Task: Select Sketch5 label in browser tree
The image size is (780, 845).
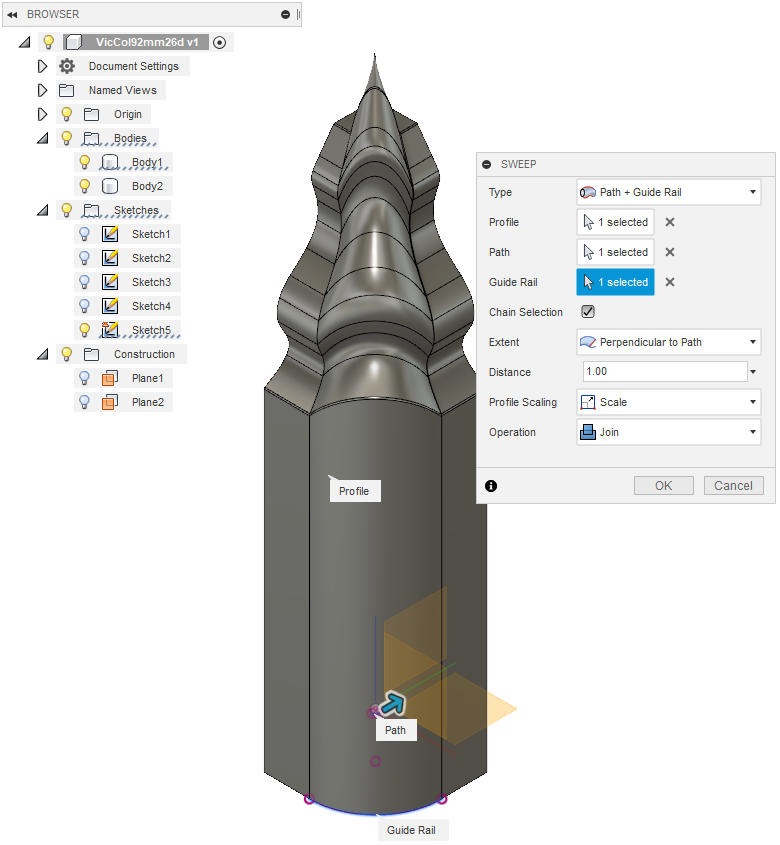Action: (x=151, y=330)
